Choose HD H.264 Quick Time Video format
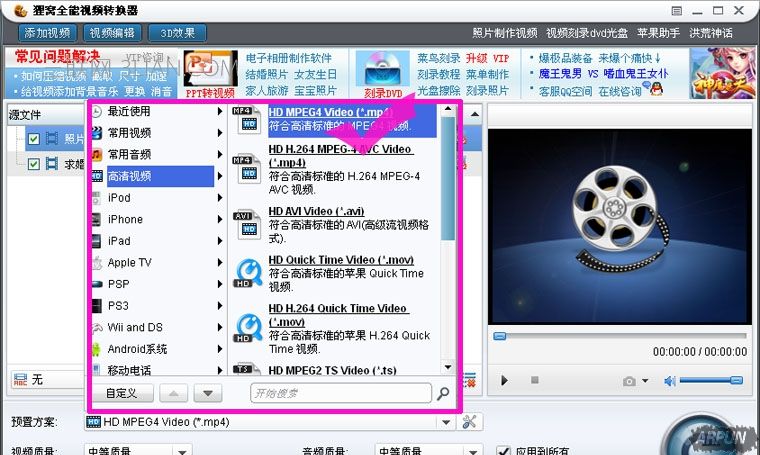The image size is (760, 455). click(x=339, y=315)
